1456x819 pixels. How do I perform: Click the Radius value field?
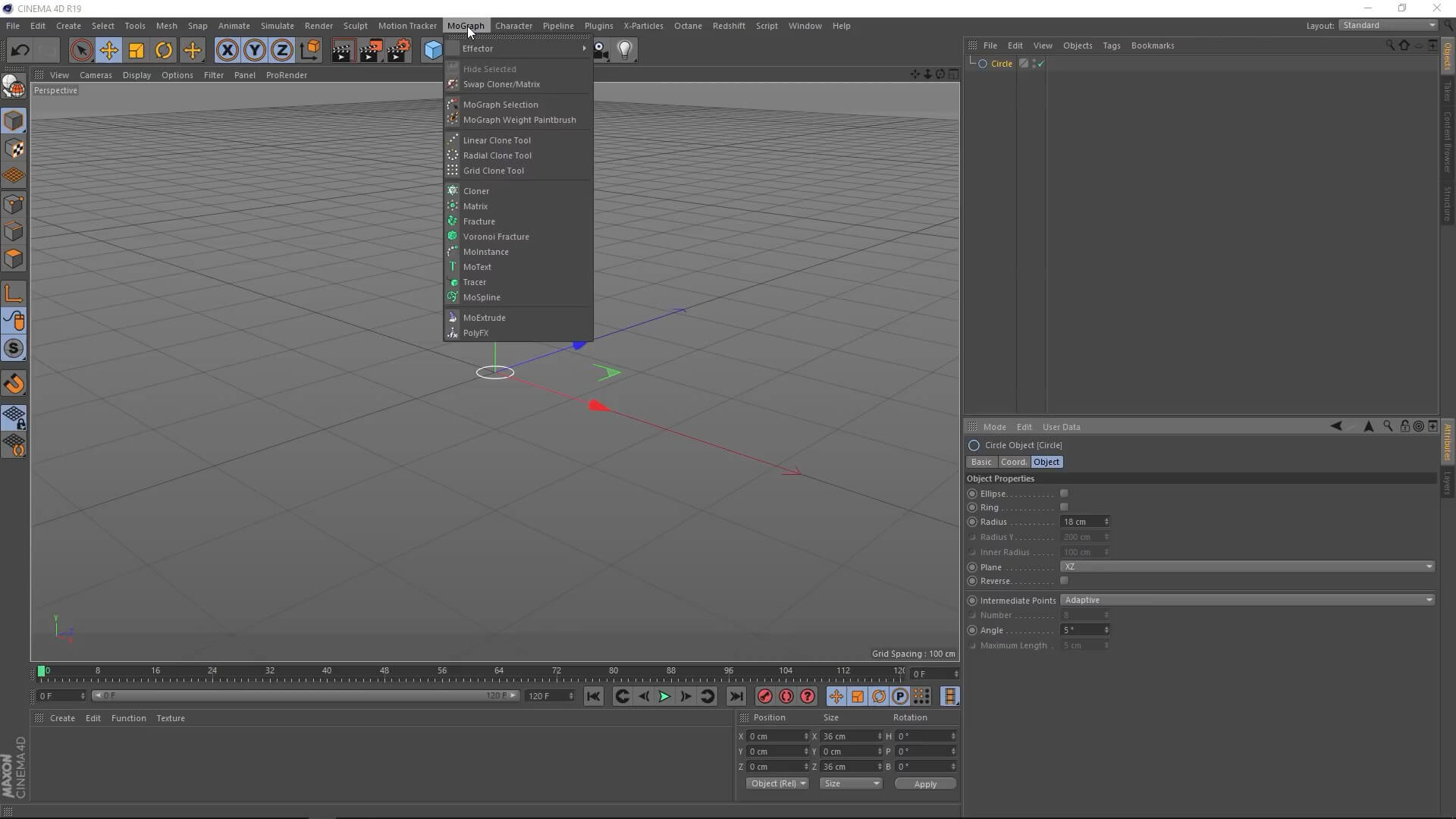coord(1081,522)
